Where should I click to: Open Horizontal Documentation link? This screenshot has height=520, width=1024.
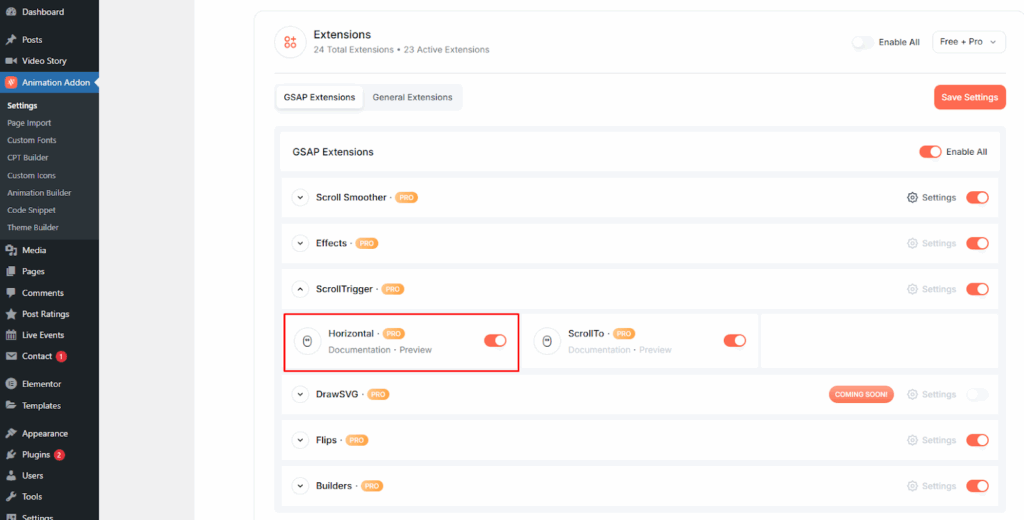pyautogui.click(x=359, y=350)
